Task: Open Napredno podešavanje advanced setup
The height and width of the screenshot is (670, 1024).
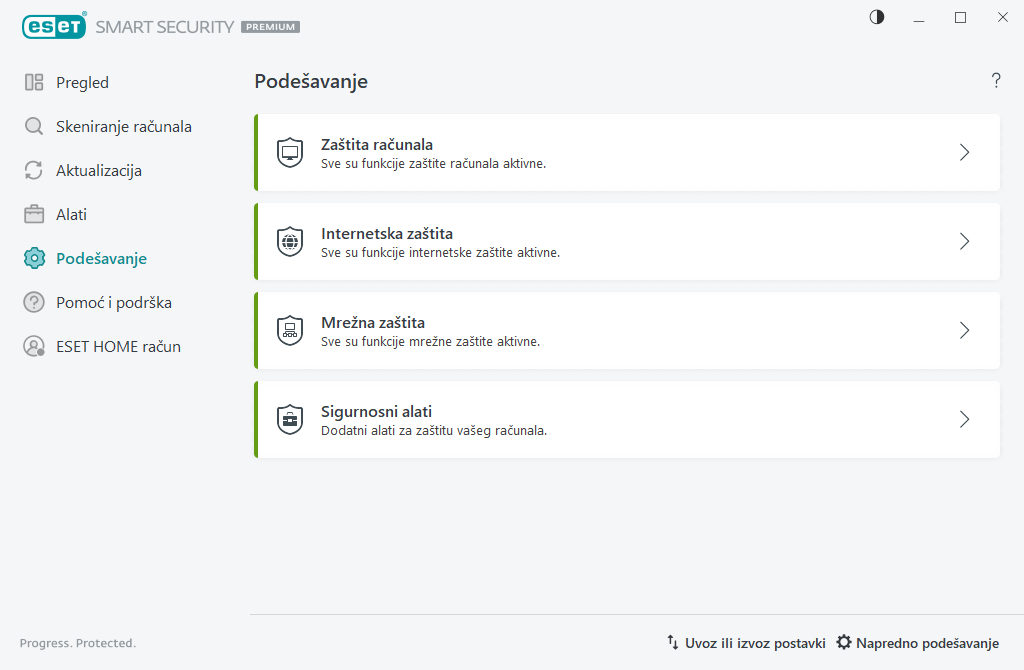Action: point(918,643)
